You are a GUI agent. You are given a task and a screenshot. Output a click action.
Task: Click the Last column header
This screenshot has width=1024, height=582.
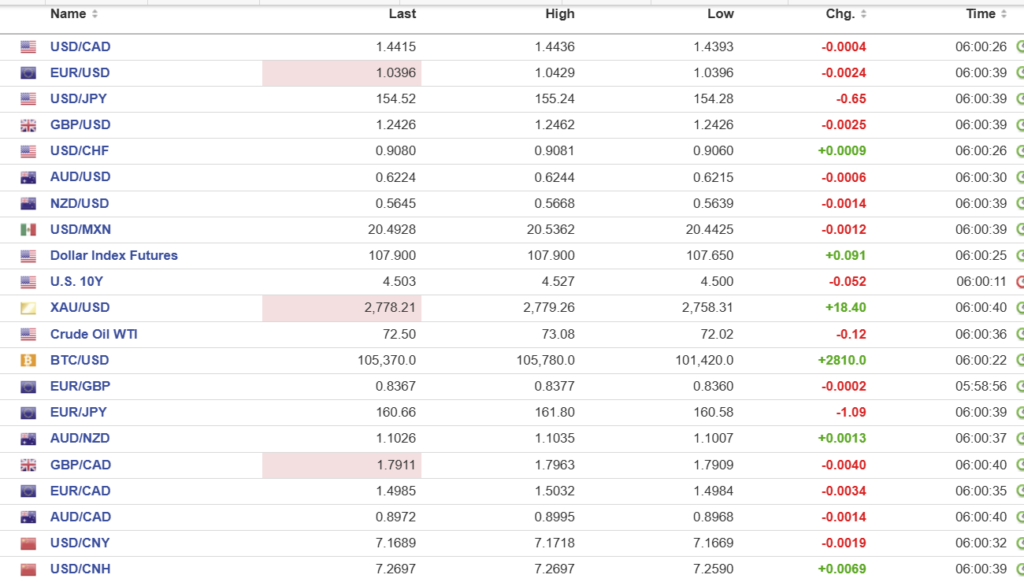(402, 14)
